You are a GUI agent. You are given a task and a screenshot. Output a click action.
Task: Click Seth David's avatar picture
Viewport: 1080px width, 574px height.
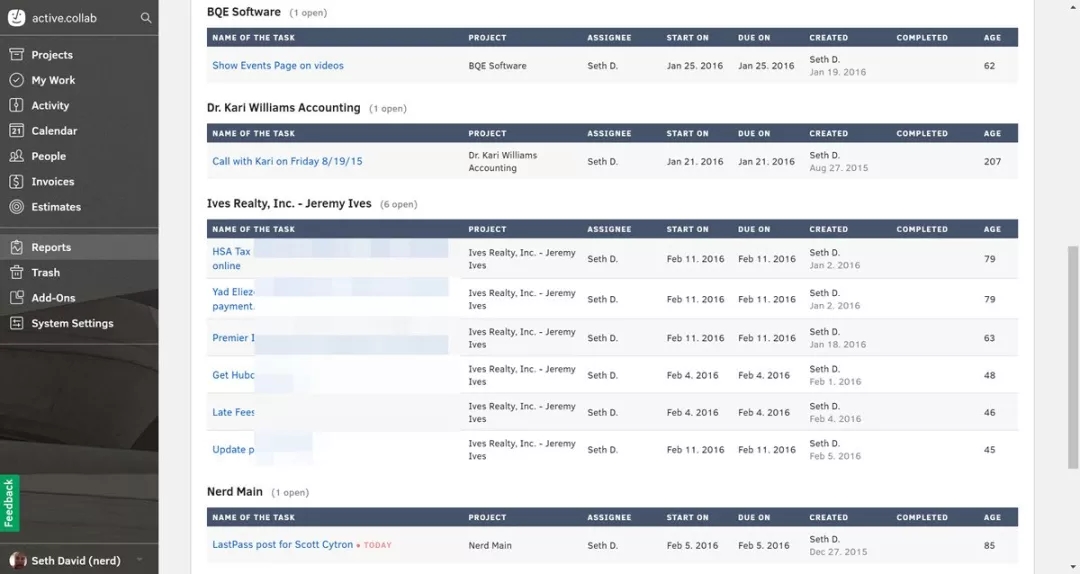[18, 560]
